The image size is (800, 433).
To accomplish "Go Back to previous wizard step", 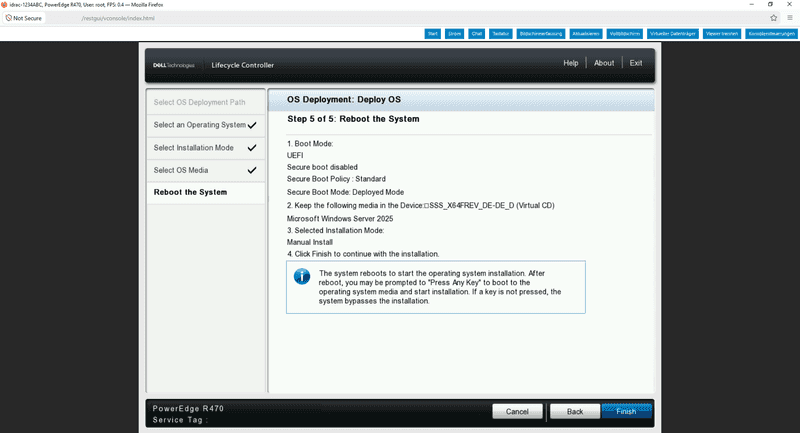I will click(575, 412).
